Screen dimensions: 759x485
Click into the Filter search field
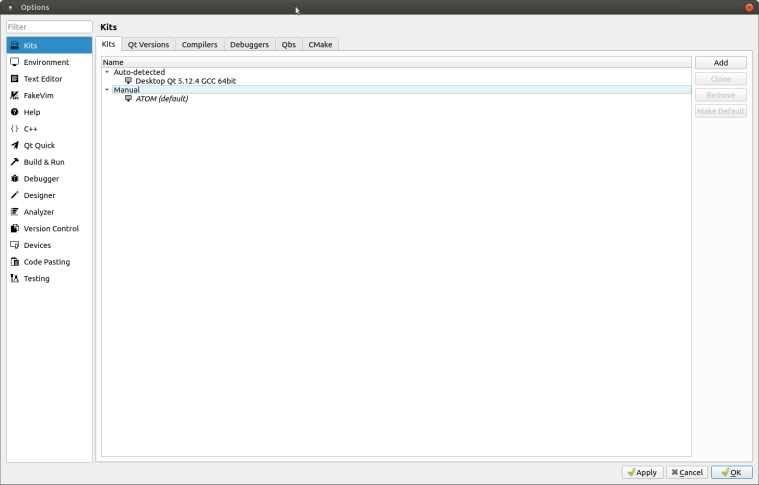[49, 27]
